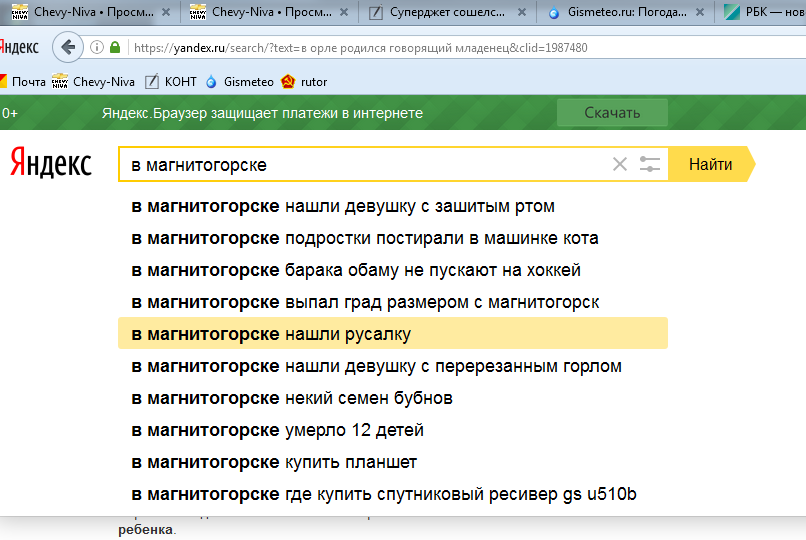806x540 pixels.
Task: Open the Почта bookmark
Action: pyautogui.click(x=22, y=82)
